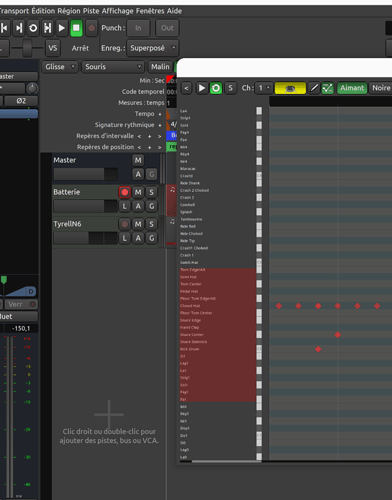The height and width of the screenshot is (500, 392).
Task: Adjust the Batterie track gain fader
Action: point(86,206)
